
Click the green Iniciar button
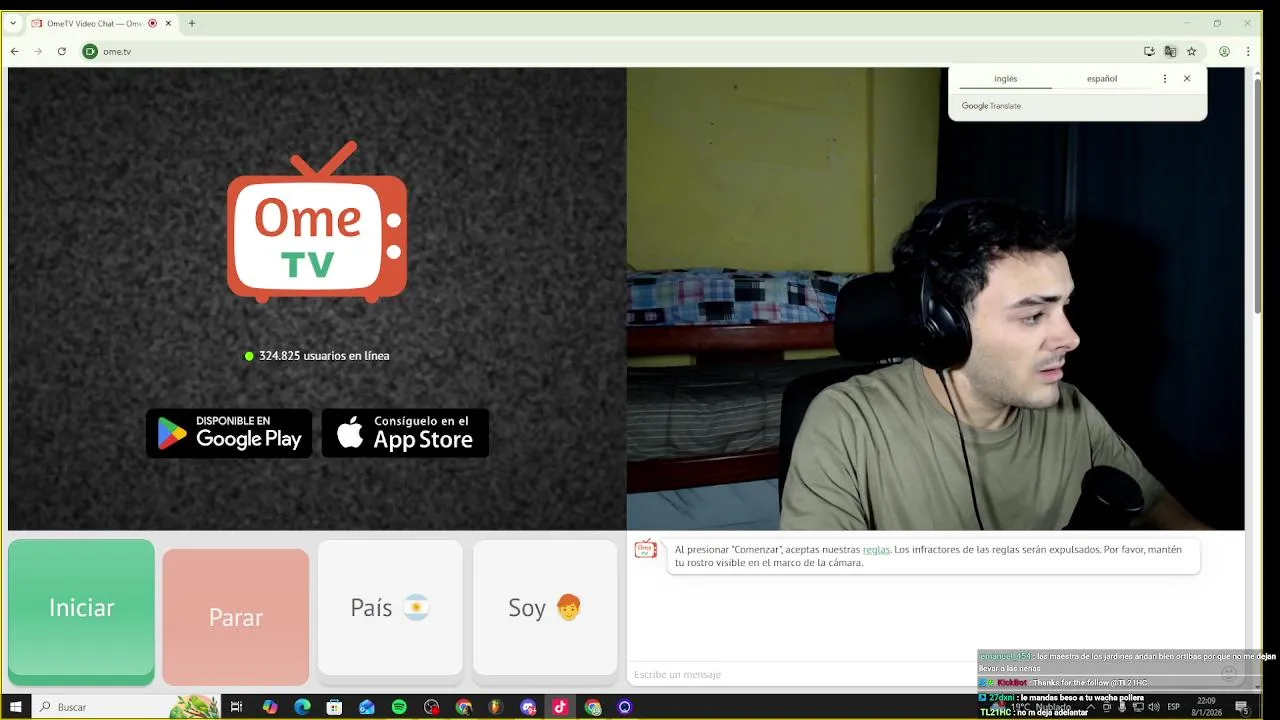[x=81, y=608]
